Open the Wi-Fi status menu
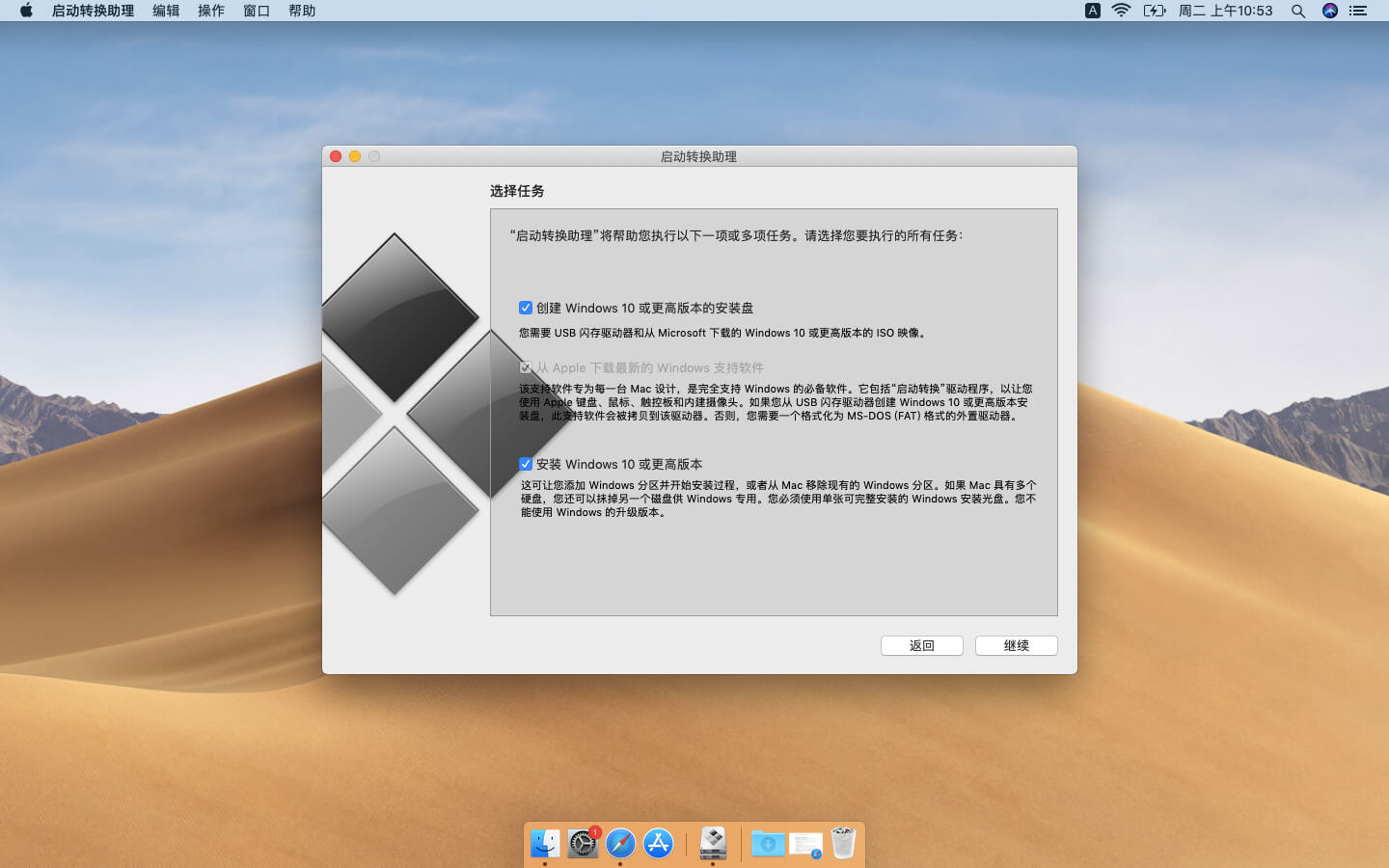This screenshot has width=1389, height=868. coord(1121,11)
